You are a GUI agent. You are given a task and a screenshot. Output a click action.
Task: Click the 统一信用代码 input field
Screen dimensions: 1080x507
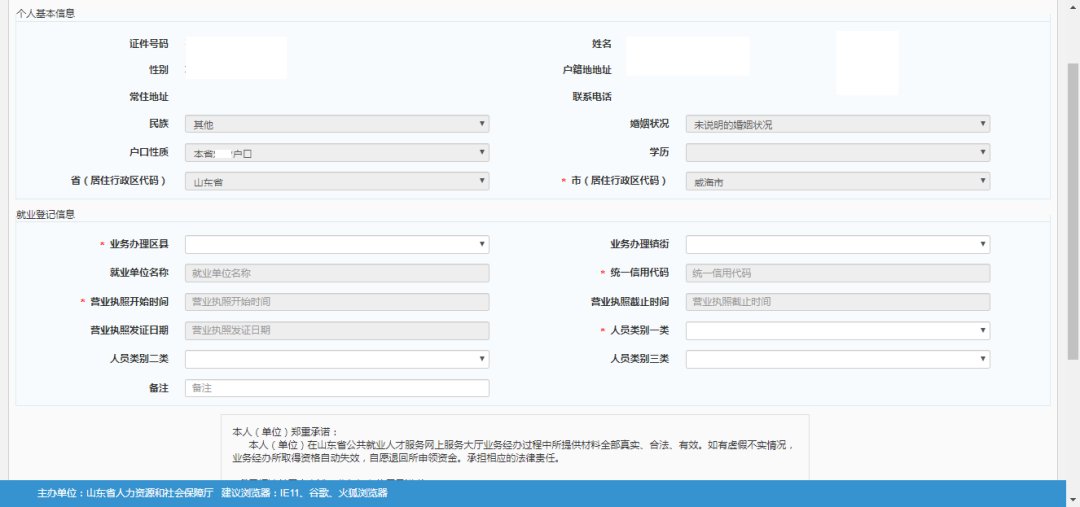pyautogui.click(x=837, y=273)
